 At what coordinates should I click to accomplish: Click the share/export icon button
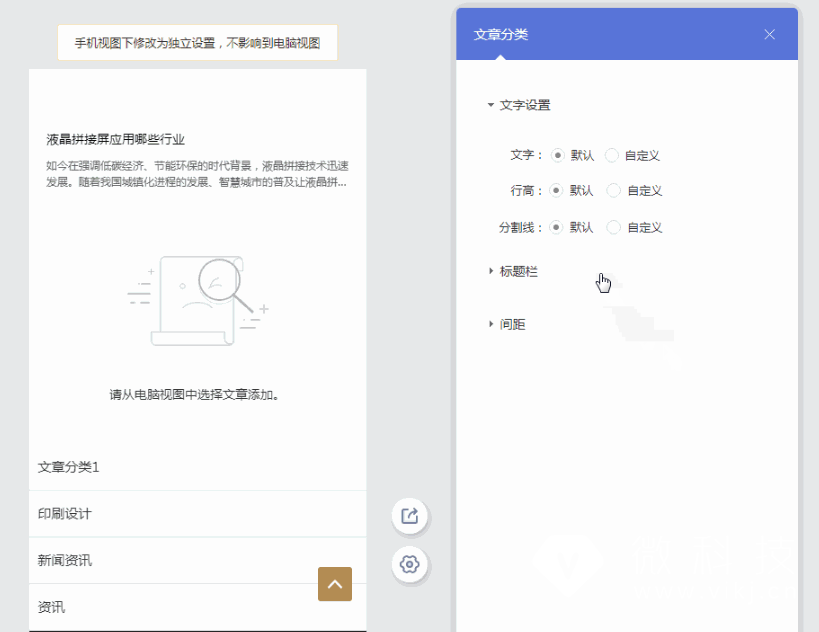[x=409, y=516]
